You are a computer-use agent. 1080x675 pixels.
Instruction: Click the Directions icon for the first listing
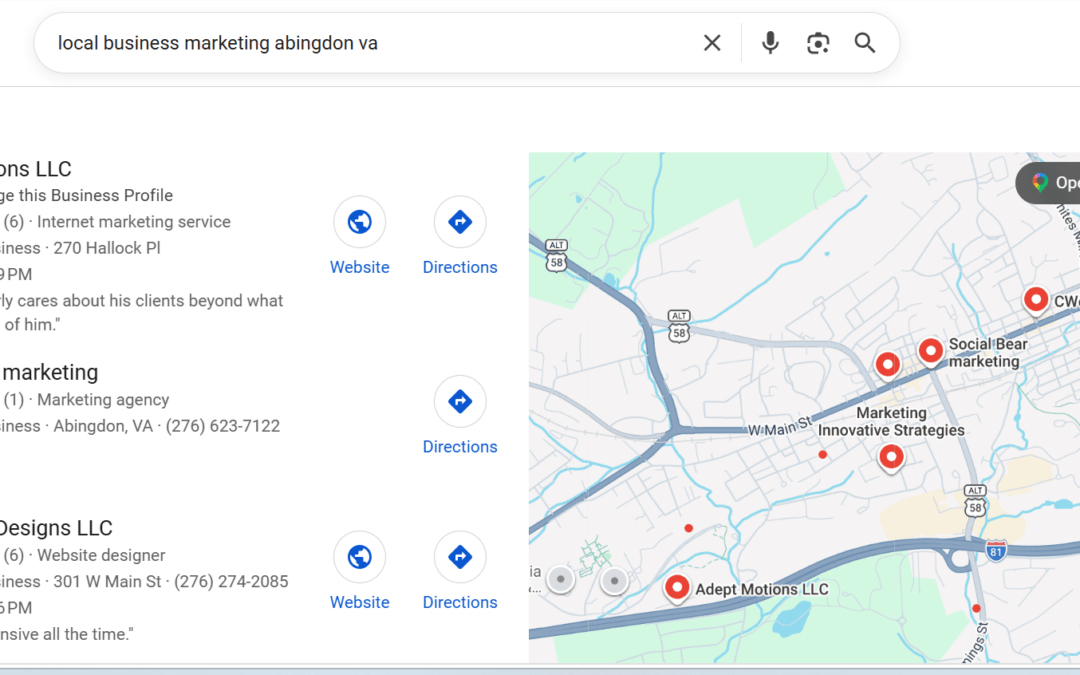pos(459,222)
